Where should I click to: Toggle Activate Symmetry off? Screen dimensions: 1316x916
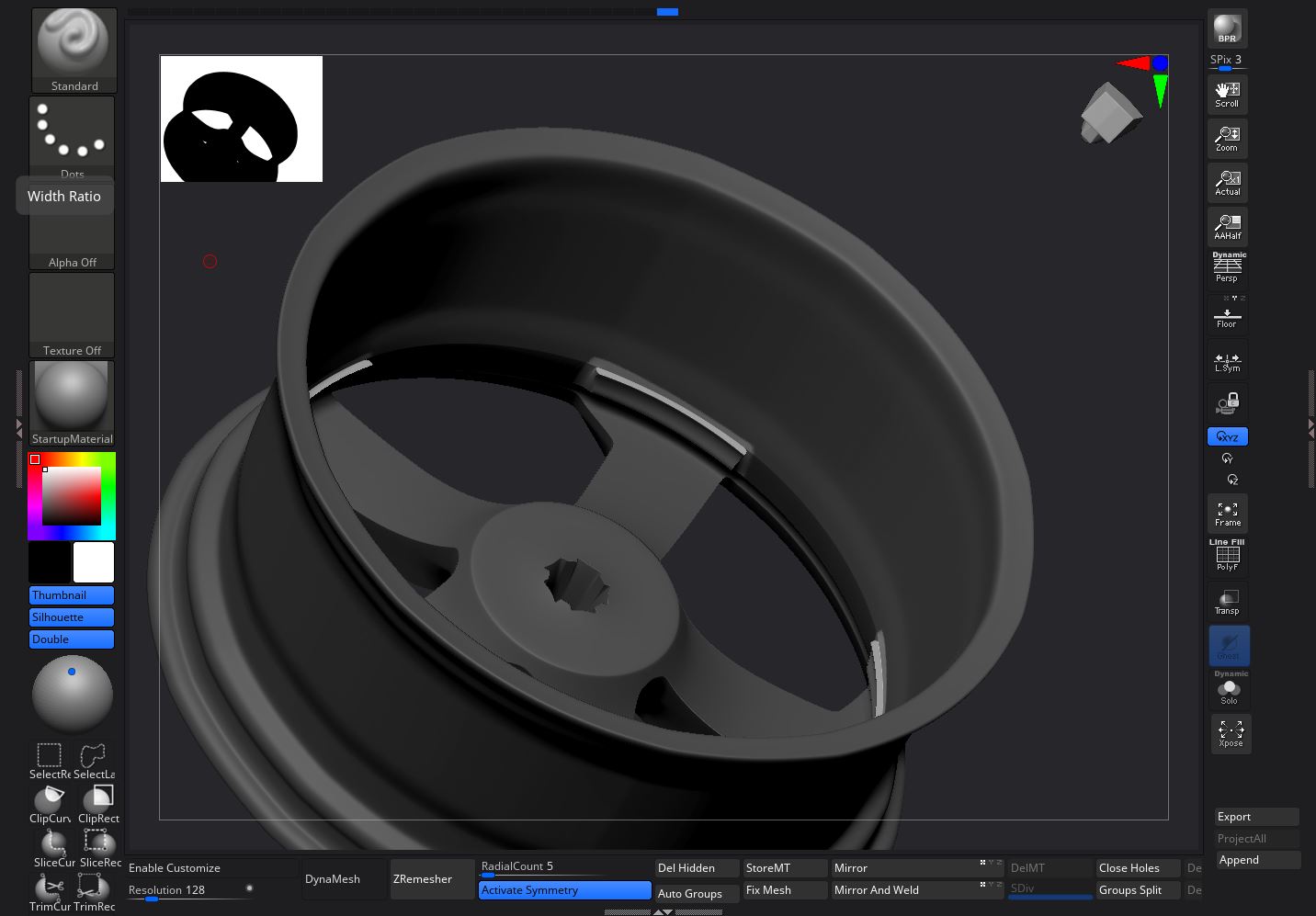pyautogui.click(x=564, y=890)
